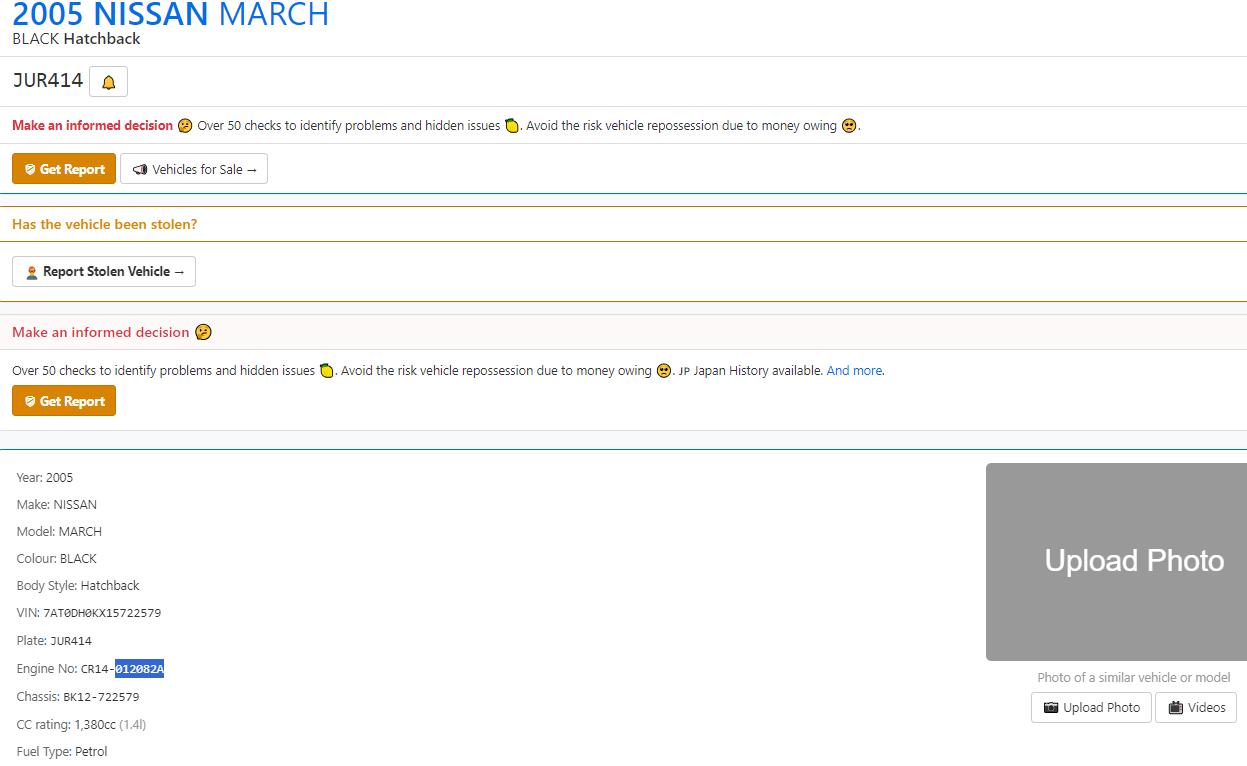The width and height of the screenshot is (1247, 766).
Task: Click the 'Japan History available' text
Action: 758,370
